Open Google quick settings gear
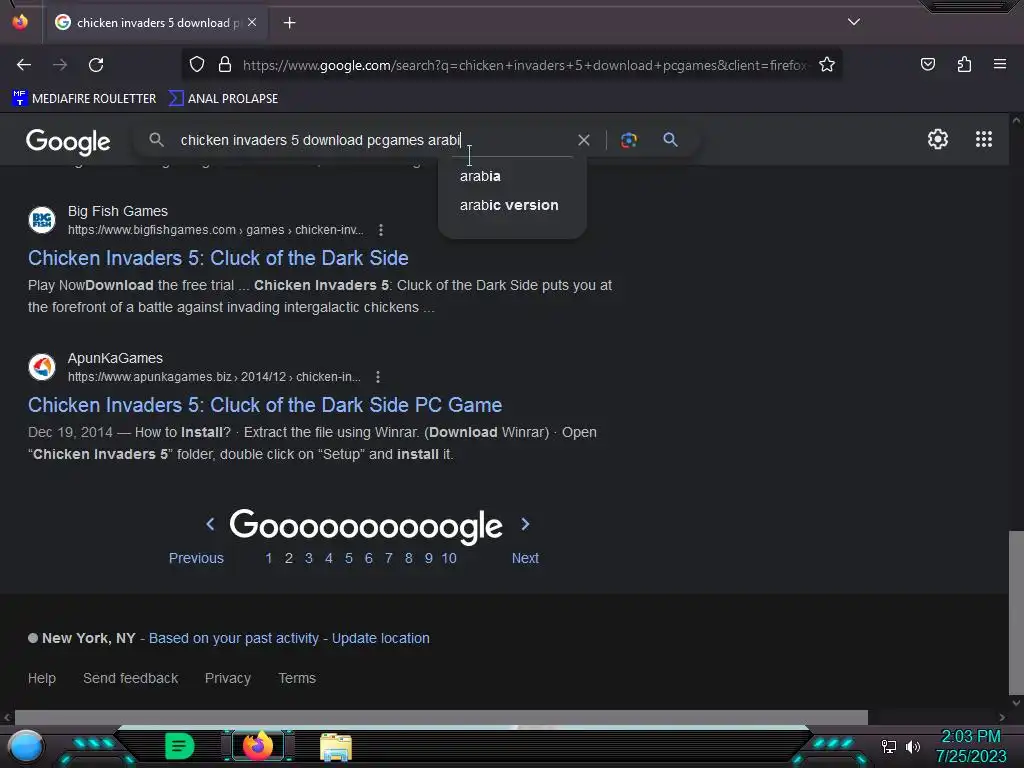 [938, 139]
